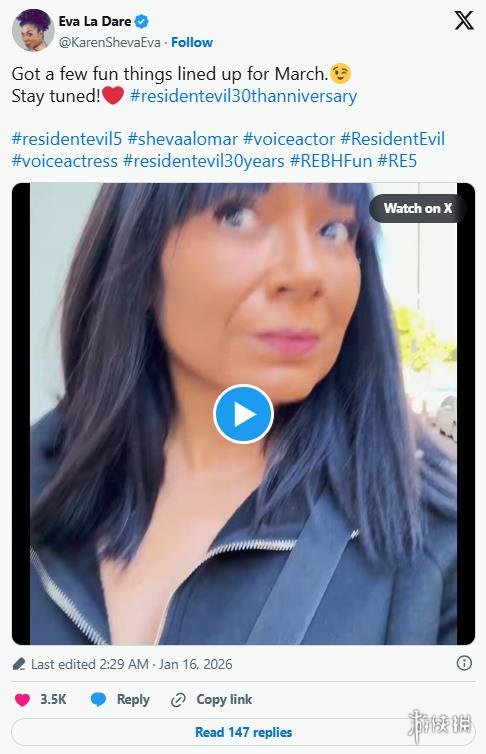Click the edit pencil icon

coord(19,665)
